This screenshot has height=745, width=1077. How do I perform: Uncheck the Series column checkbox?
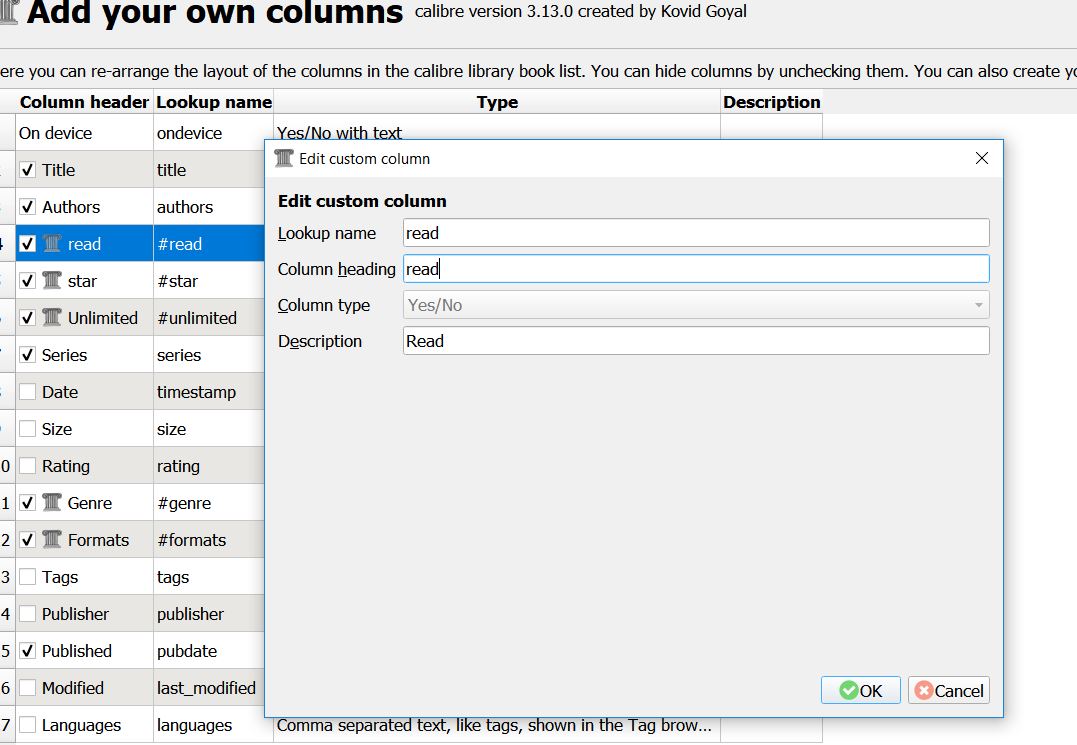coord(27,355)
